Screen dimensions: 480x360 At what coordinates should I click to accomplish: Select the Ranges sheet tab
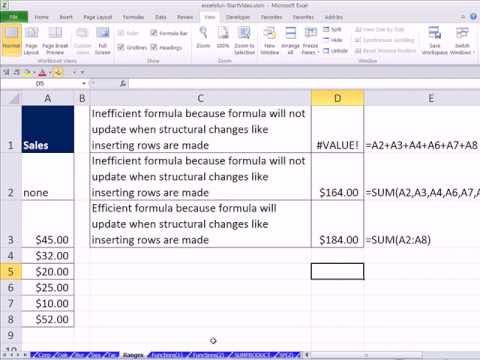[x=133, y=355]
